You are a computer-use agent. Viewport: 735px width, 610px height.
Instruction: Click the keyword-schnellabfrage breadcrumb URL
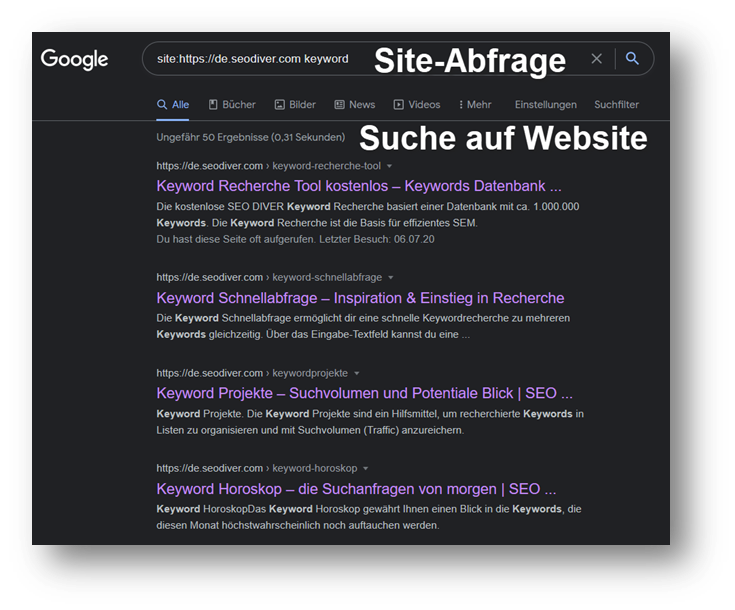click(269, 278)
